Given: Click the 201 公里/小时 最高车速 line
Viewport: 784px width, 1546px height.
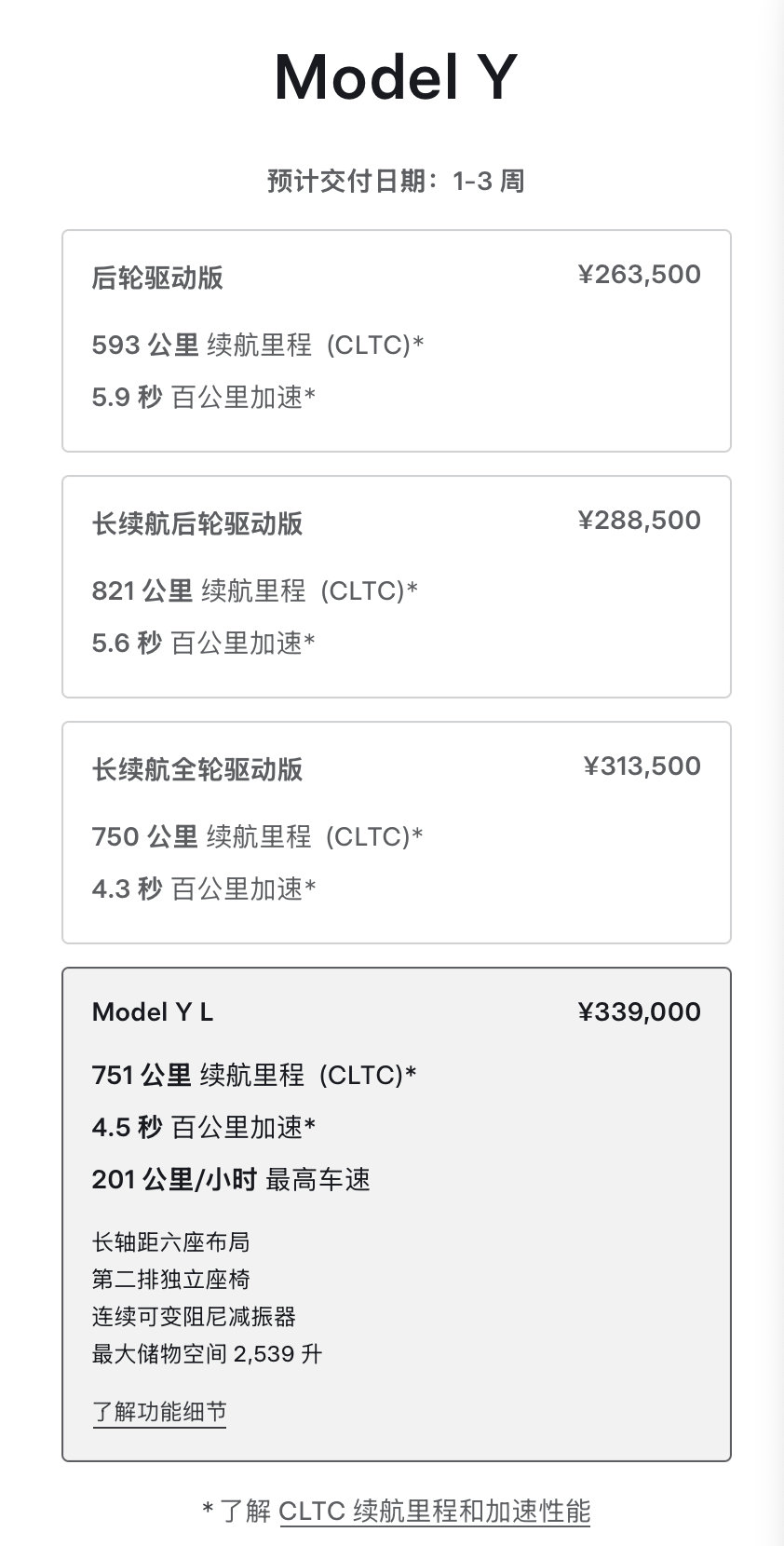Looking at the screenshot, I should point(231,1180).
